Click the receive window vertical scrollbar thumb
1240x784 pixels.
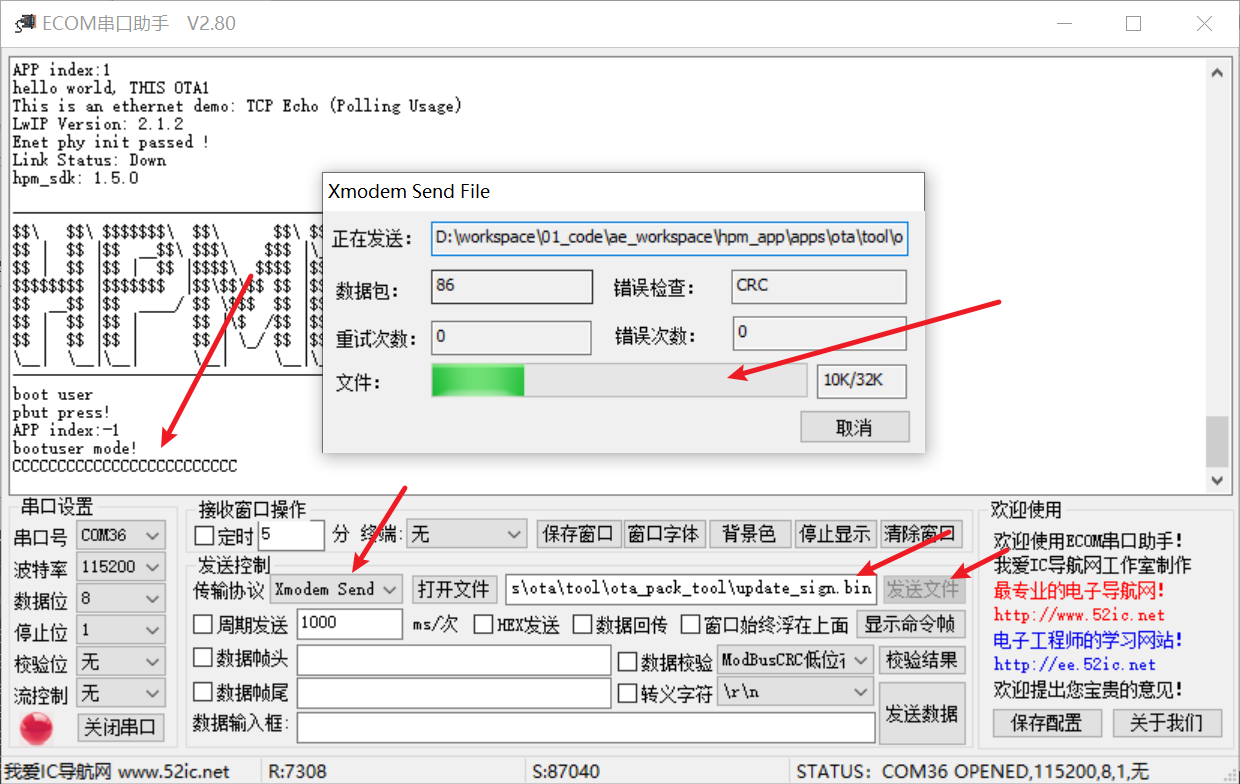click(x=1216, y=442)
